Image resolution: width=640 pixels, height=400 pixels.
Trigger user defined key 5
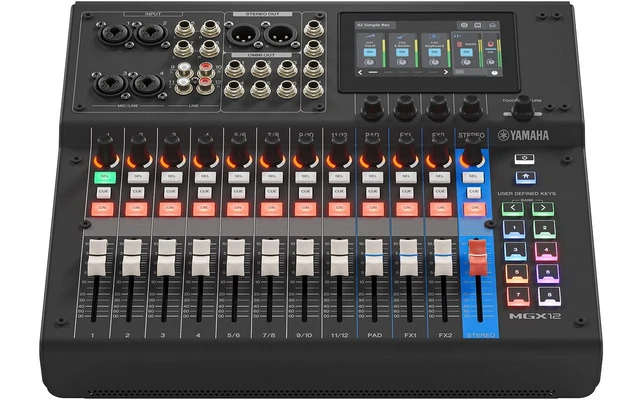coord(517,273)
